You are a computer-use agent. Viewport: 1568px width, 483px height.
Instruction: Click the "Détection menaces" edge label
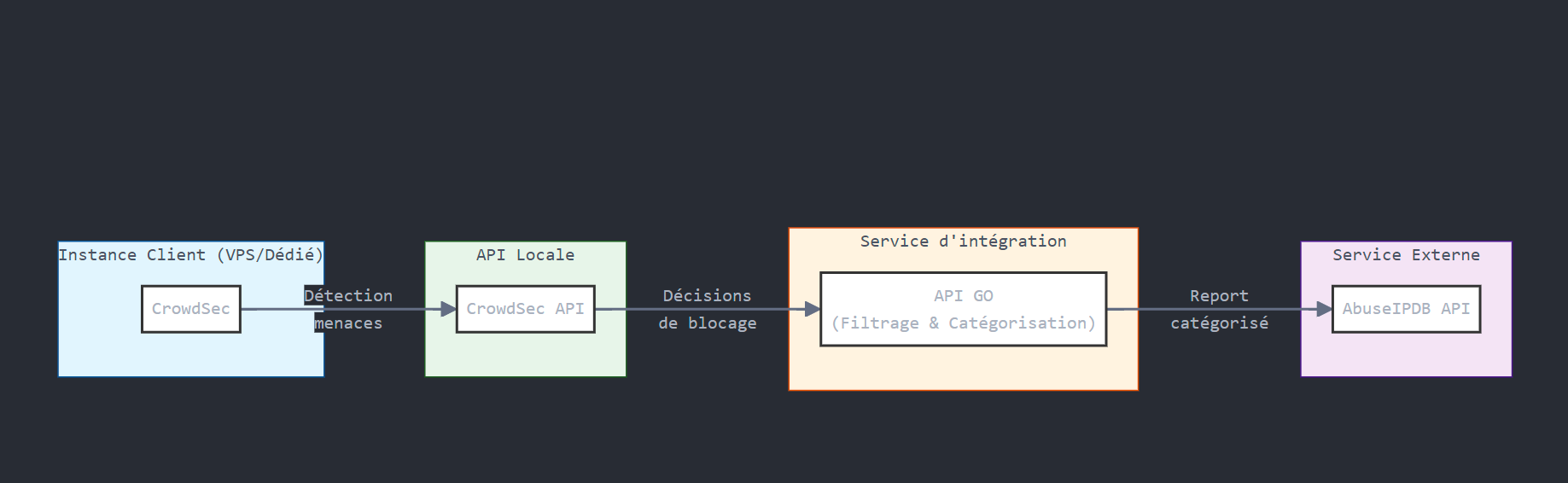pos(348,309)
